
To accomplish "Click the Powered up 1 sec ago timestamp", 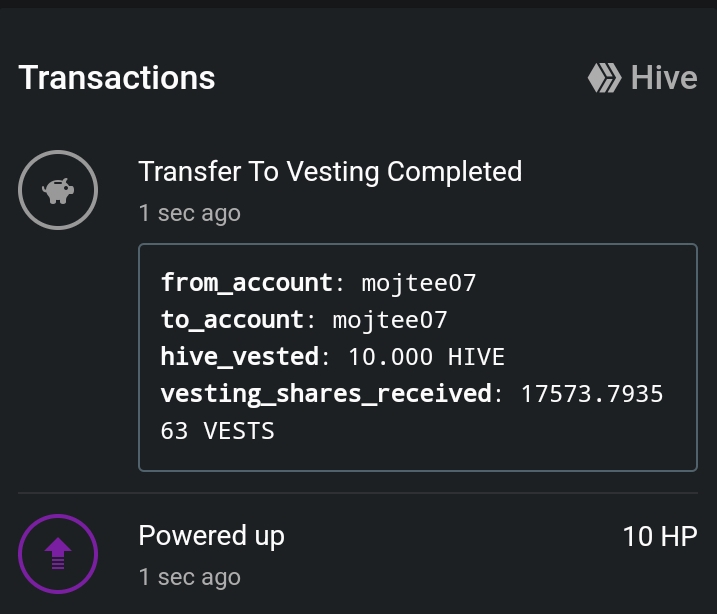I will [190, 577].
